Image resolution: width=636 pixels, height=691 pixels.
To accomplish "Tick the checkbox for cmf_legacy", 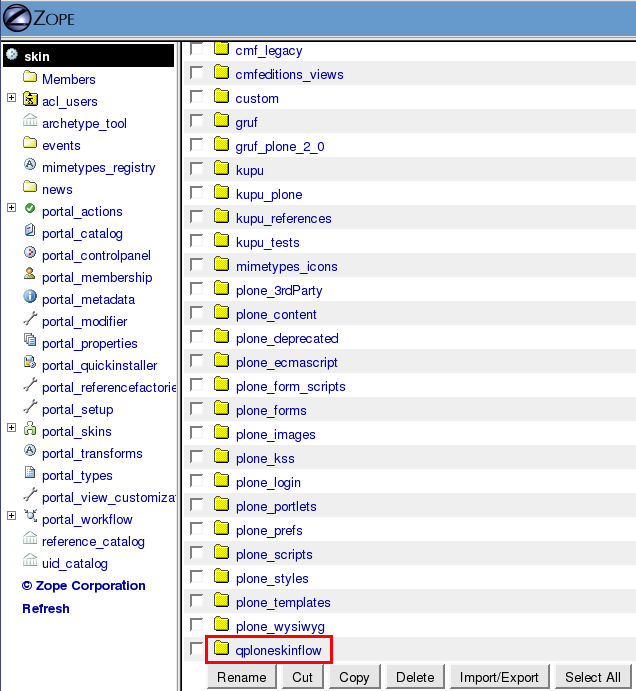I will click(196, 48).
